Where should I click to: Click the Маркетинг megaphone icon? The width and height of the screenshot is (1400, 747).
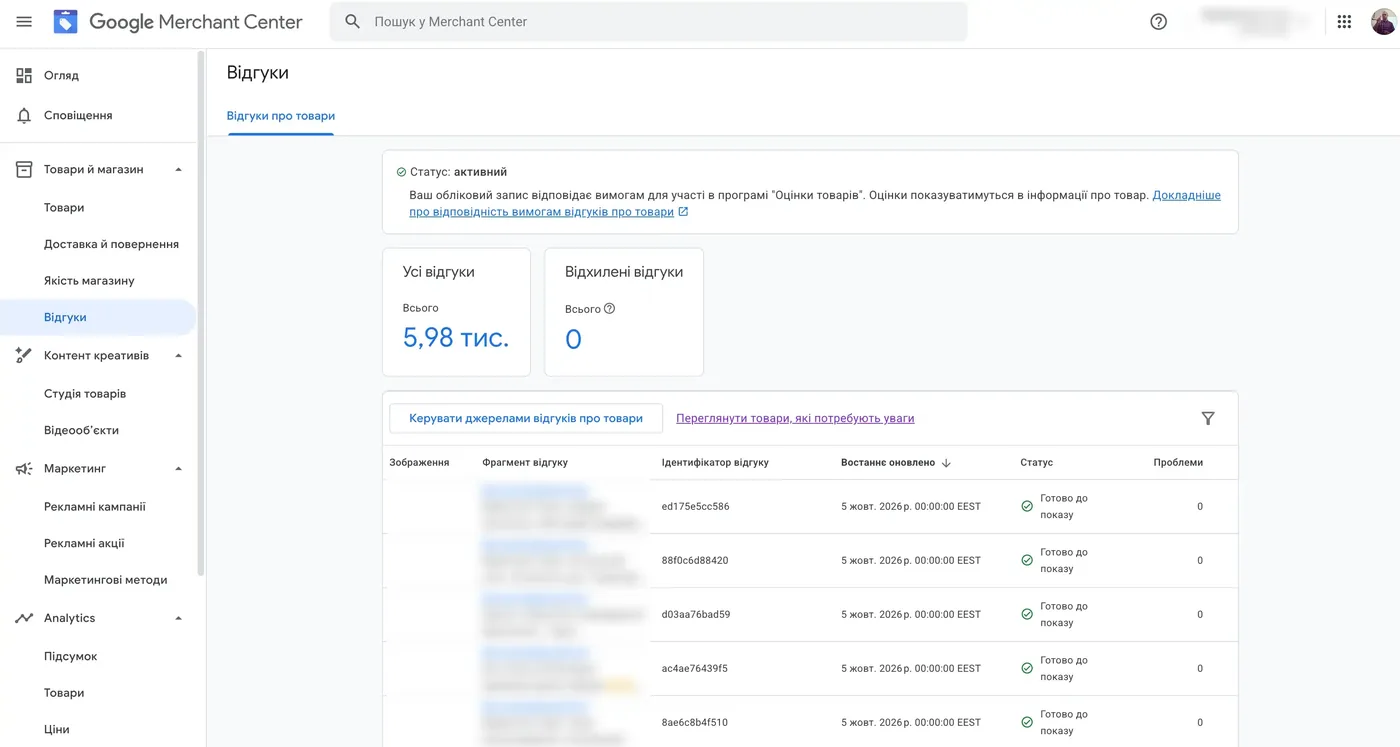click(24, 468)
